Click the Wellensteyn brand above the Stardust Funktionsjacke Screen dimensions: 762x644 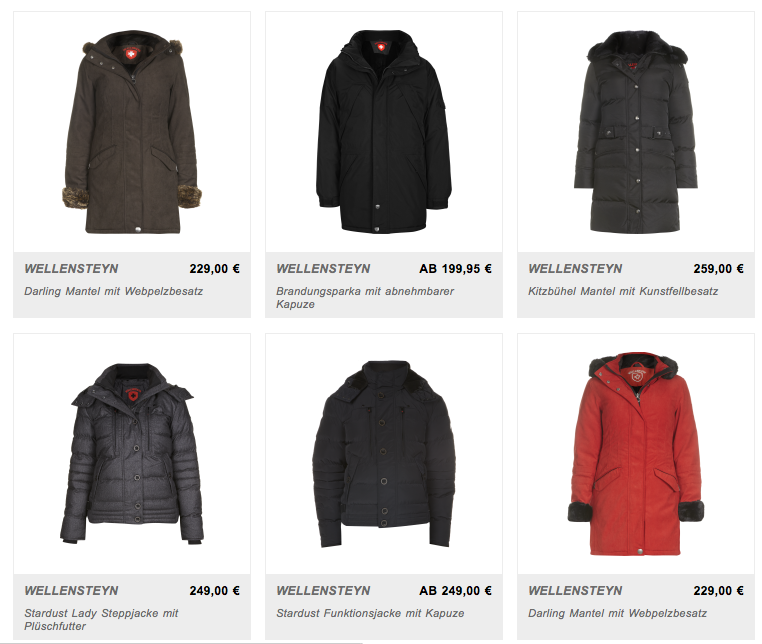click(x=323, y=591)
